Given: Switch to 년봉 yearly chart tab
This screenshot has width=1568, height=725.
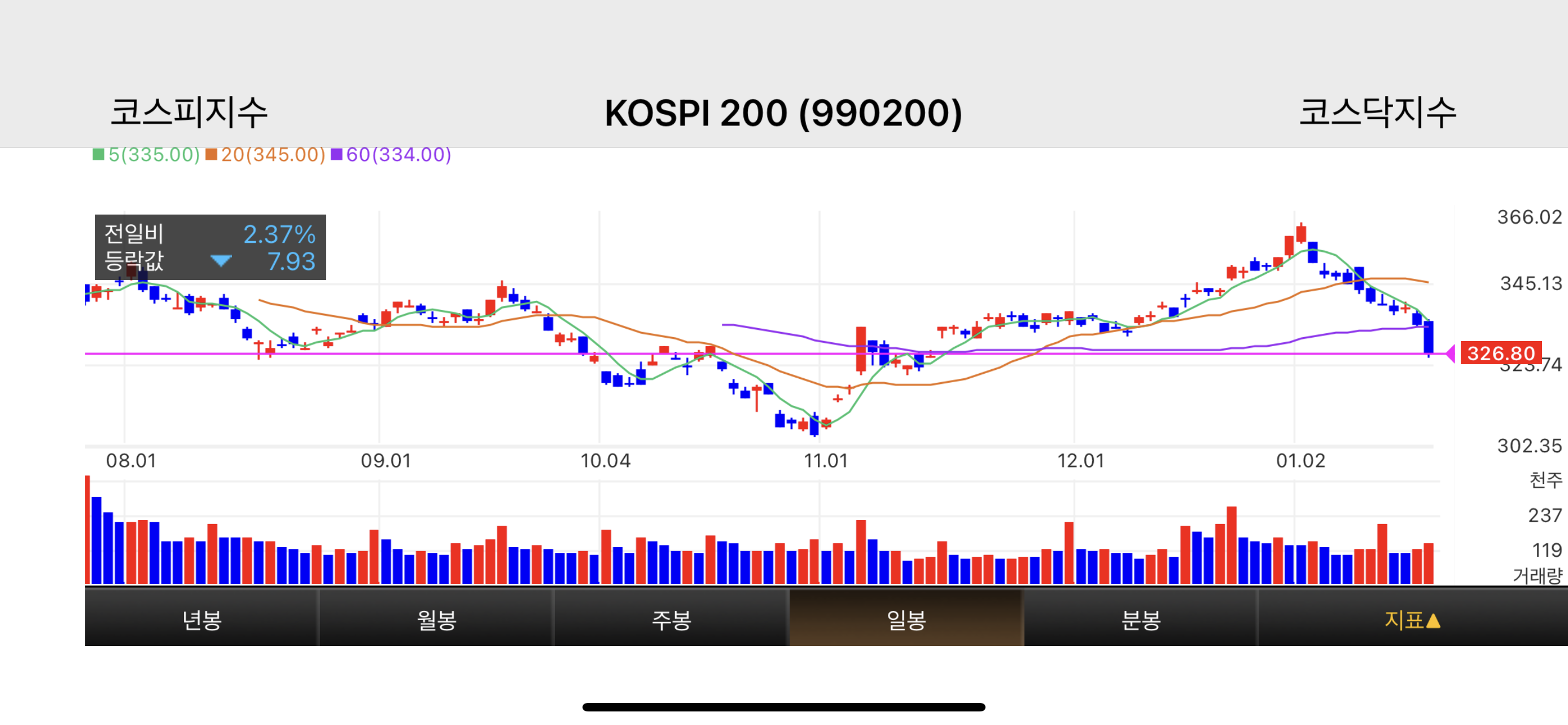Looking at the screenshot, I should [202, 619].
